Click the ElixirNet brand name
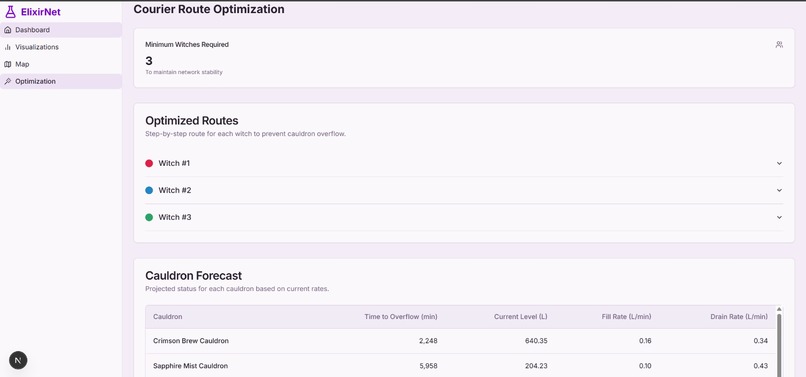 click(41, 12)
